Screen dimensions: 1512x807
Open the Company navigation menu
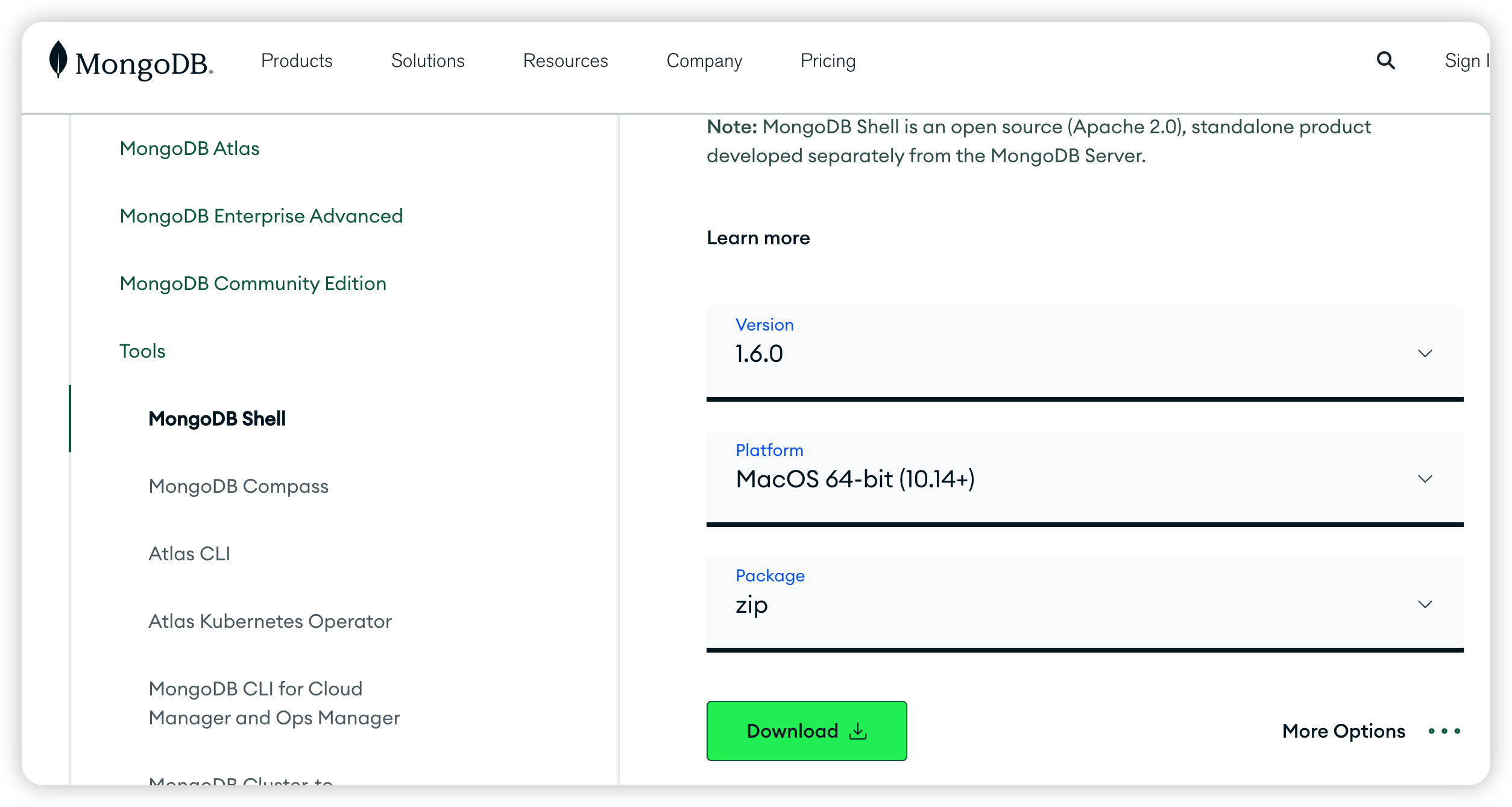pyautogui.click(x=704, y=61)
